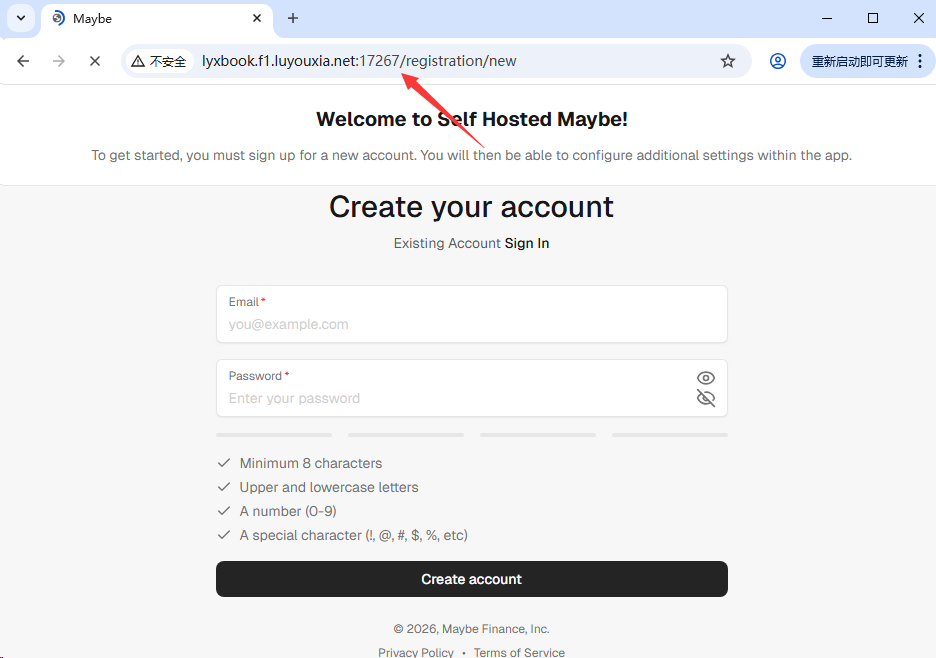Open the Privacy Policy link
Viewport: 936px width, 658px height.
[x=416, y=652]
